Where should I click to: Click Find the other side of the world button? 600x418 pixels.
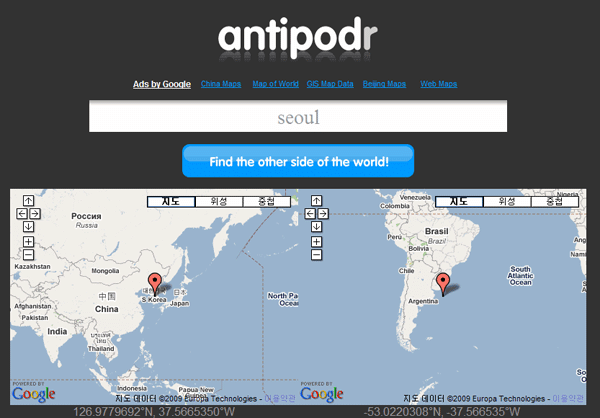(x=298, y=161)
